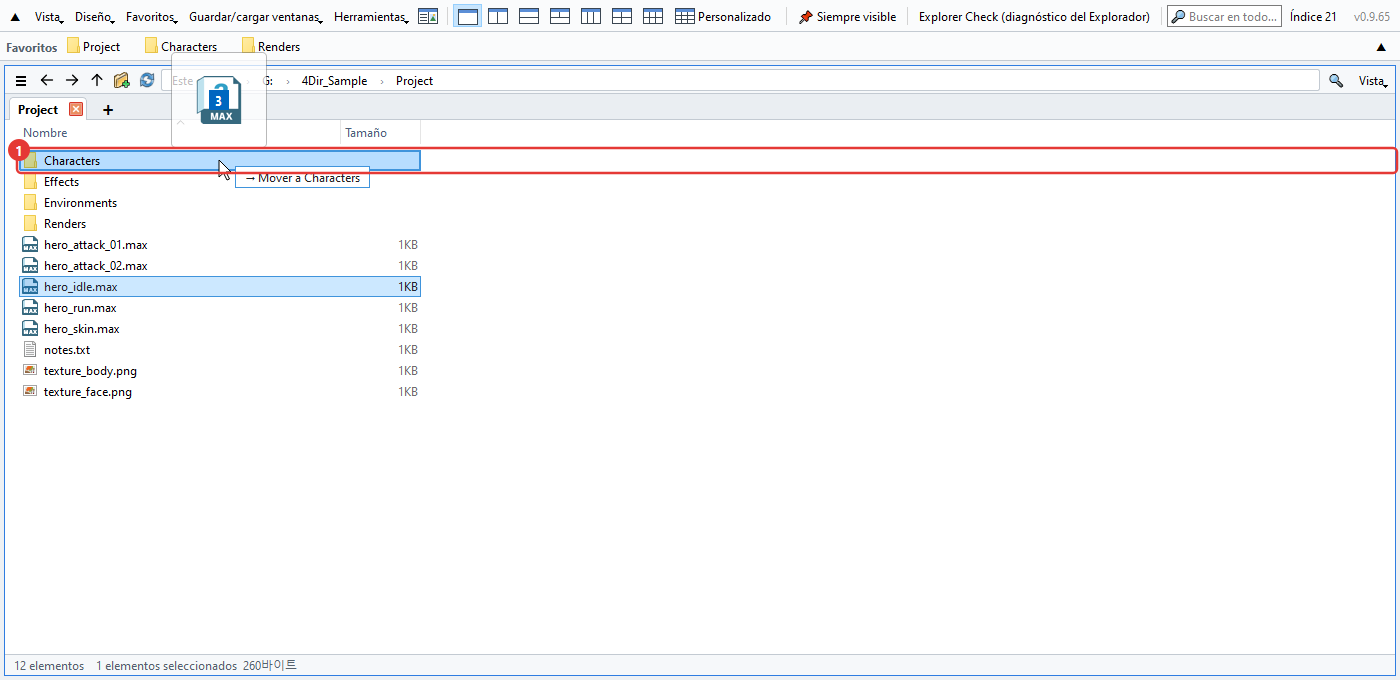The image size is (1400, 680).
Task: Sort by the Tamaño column header
Action: [366, 133]
